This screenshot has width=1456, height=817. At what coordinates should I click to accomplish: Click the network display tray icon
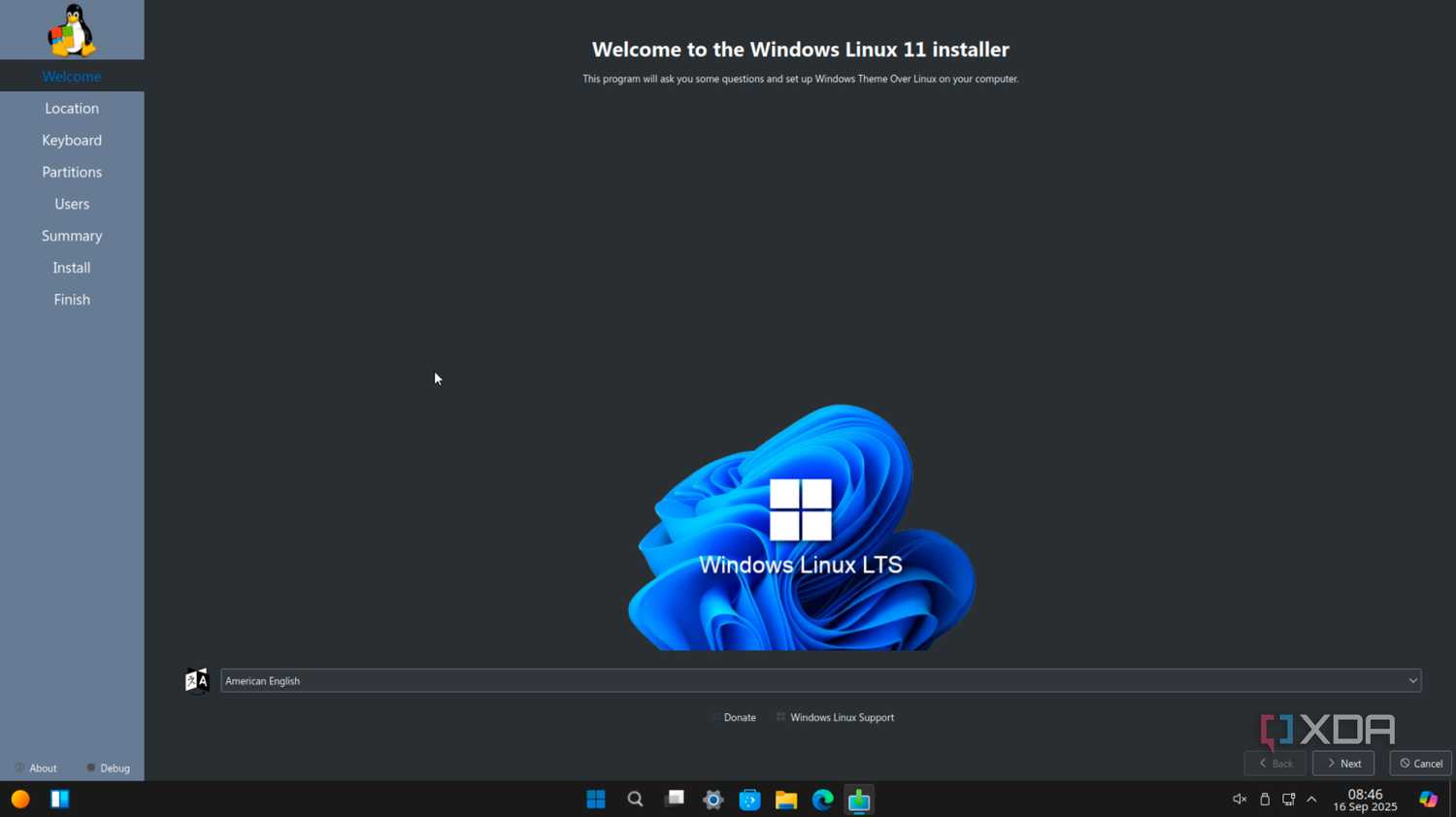(1288, 800)
